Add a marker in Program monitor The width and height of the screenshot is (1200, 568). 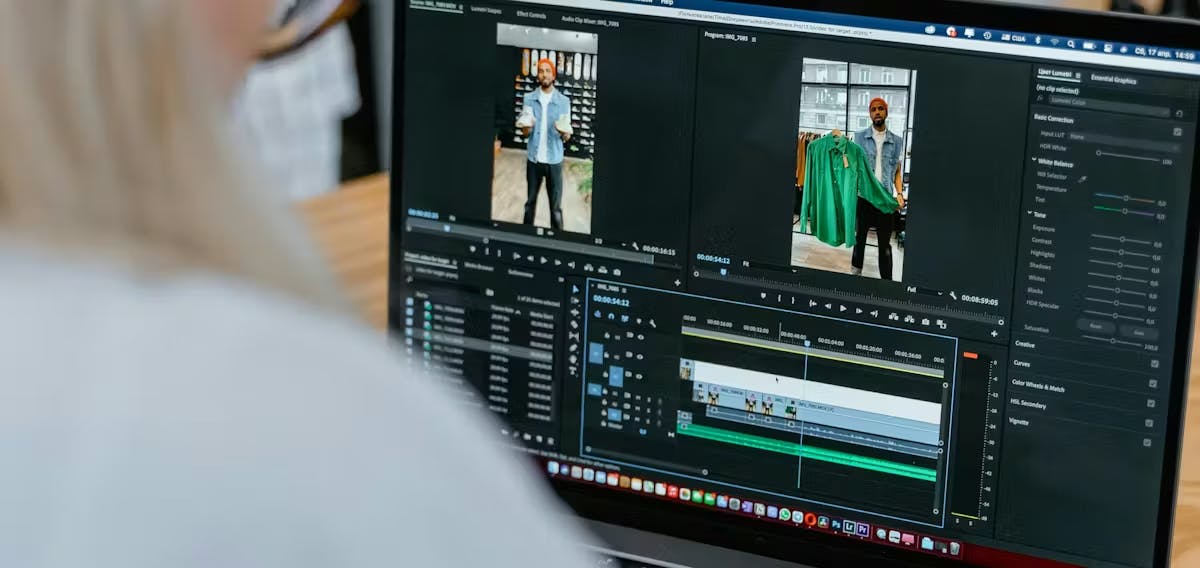pyautogui.click(x=763, y=295)
